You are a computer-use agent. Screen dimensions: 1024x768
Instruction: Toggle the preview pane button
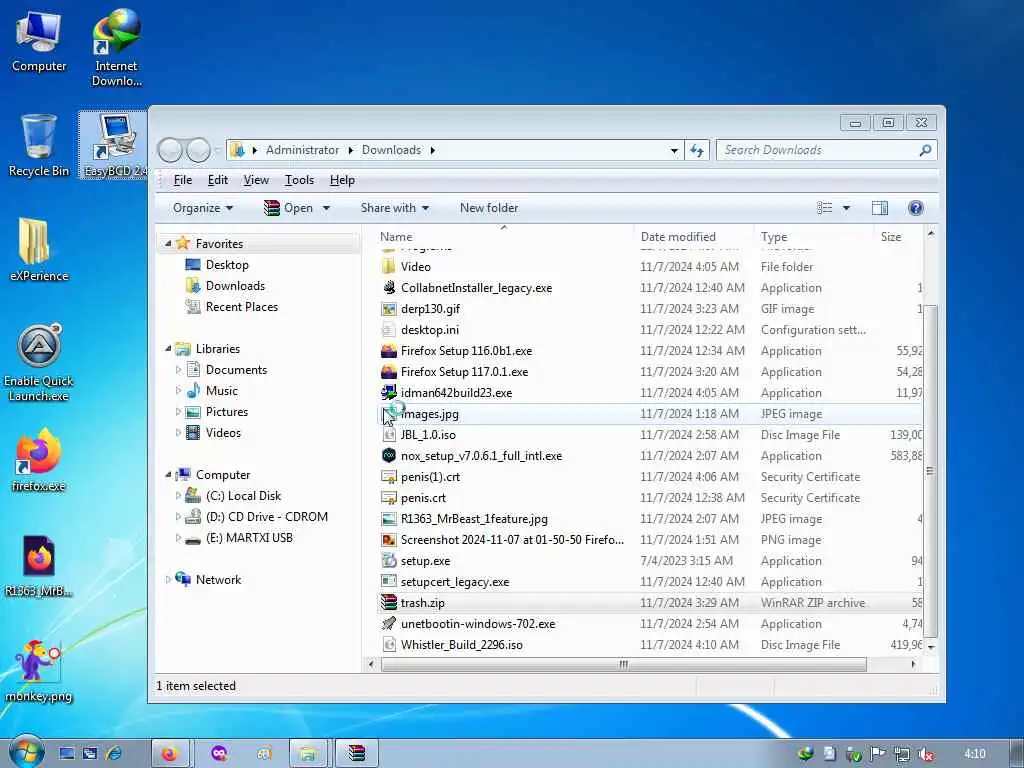pos(880,208)
